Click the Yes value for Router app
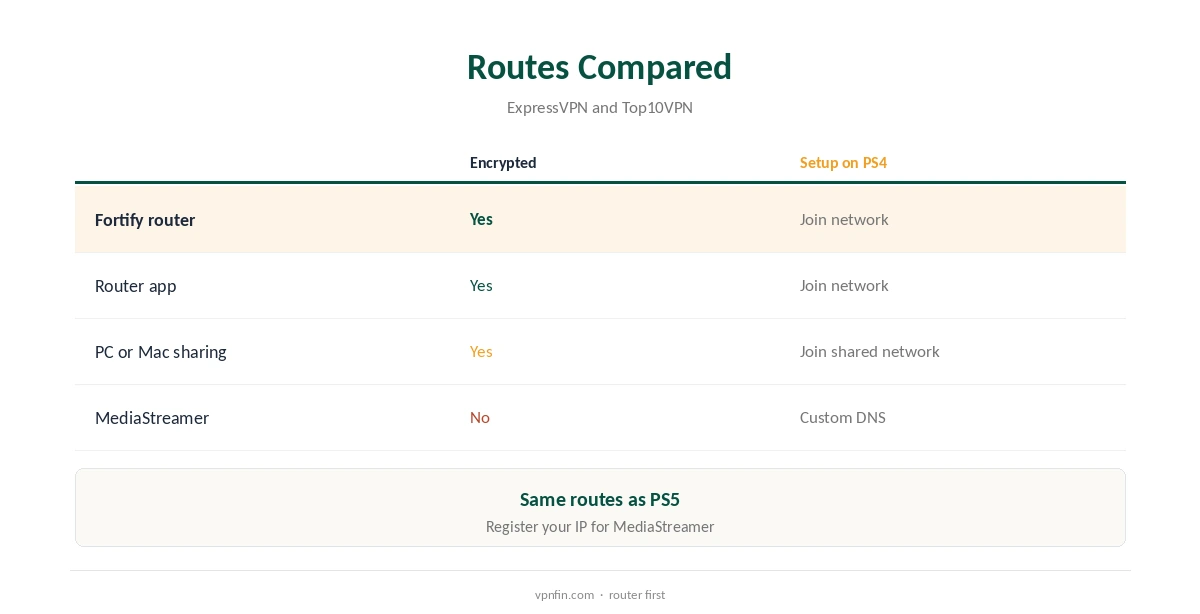 481,285
